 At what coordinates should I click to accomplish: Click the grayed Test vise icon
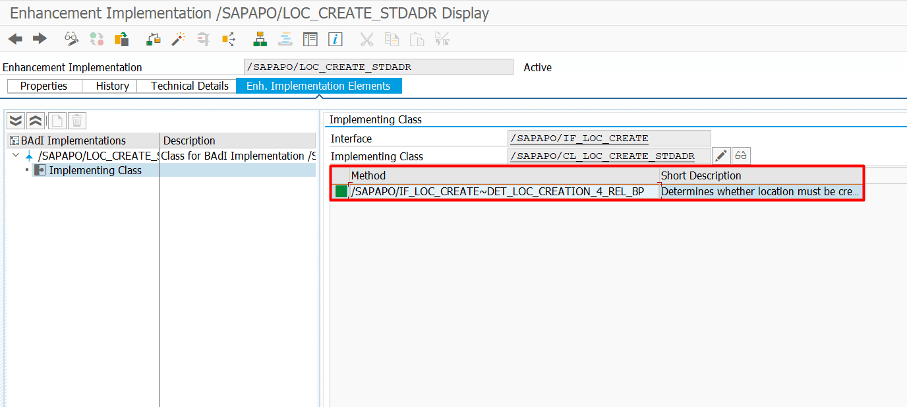pos(203,39)
